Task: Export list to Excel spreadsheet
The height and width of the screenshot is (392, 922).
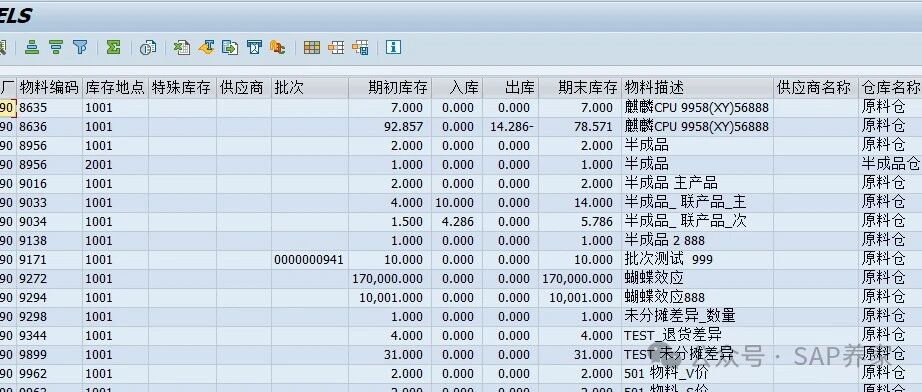Action: 182,48
